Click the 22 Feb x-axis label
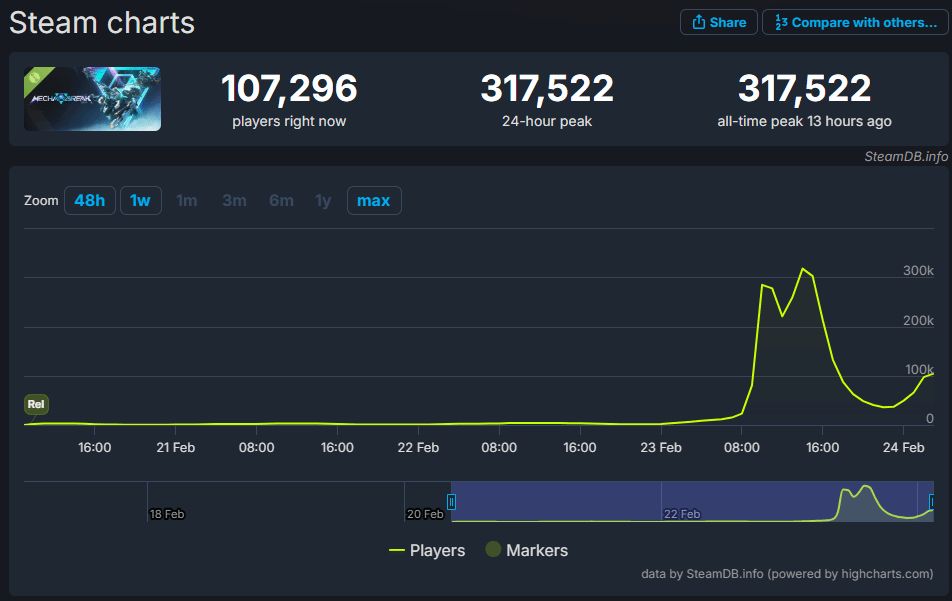 click(x=418, y=447)
